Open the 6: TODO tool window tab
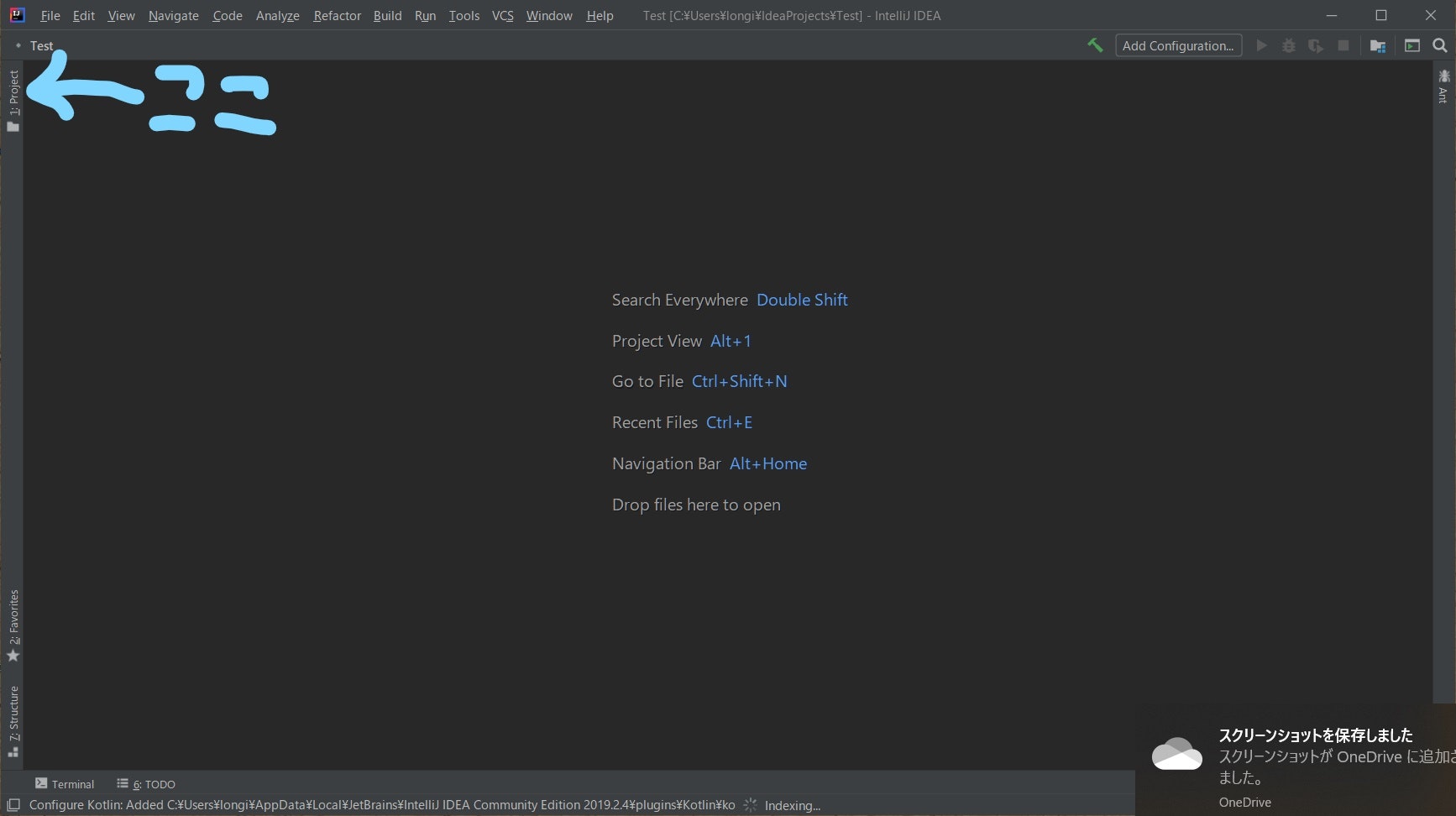 coord(146,784)
